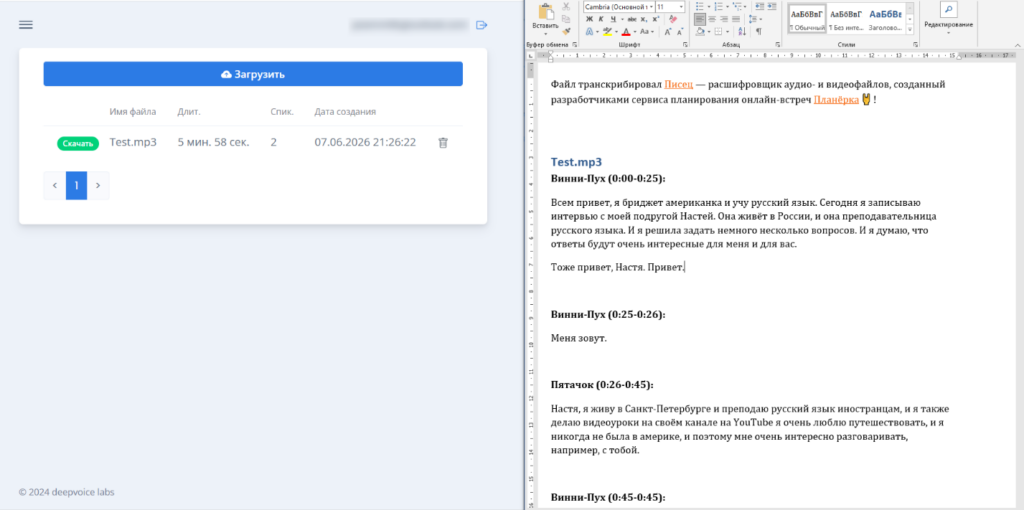Open the font size 11 dropdown
The height and width of the screenshot is (510, 1024).
[681, 7]
